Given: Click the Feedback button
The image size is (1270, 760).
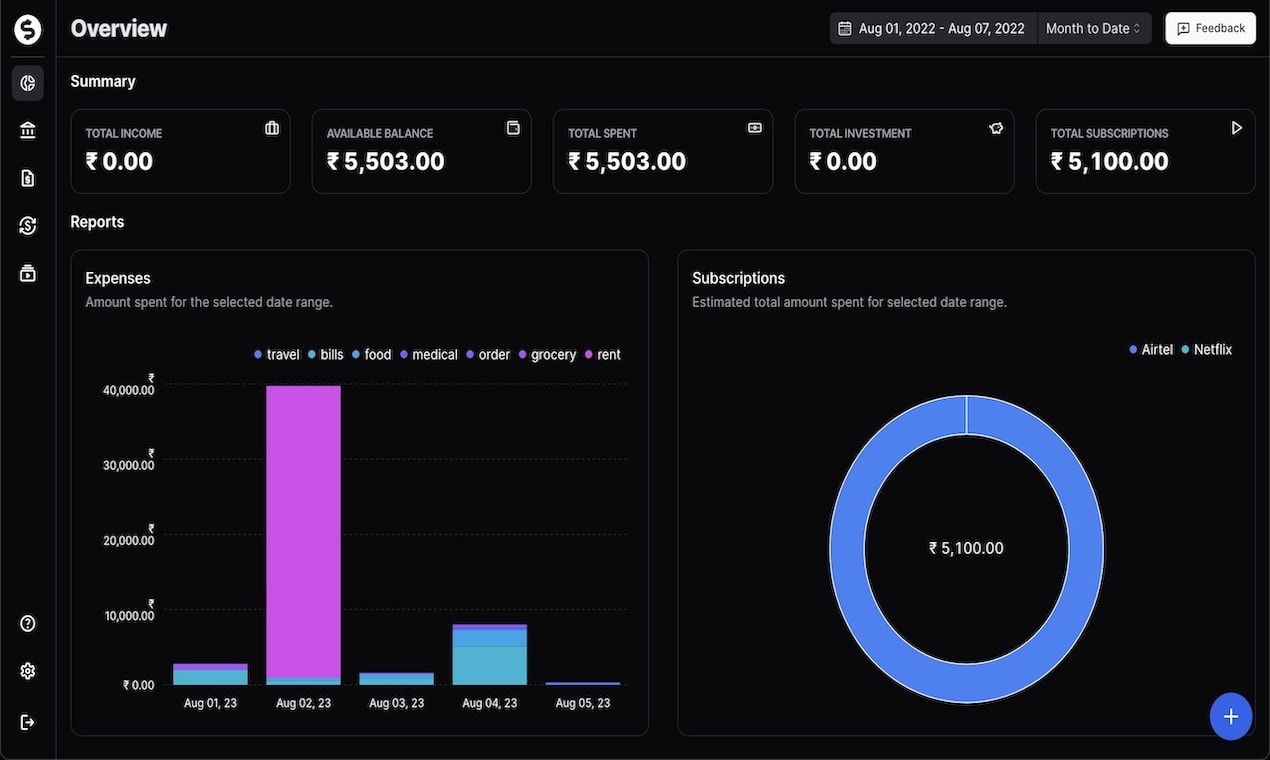Looking at the screenshot, I should (x=1210, y=28).
